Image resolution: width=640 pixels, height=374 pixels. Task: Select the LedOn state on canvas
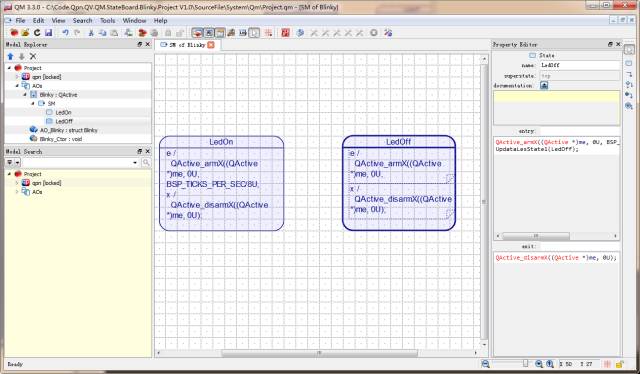(x=221, y=183)
